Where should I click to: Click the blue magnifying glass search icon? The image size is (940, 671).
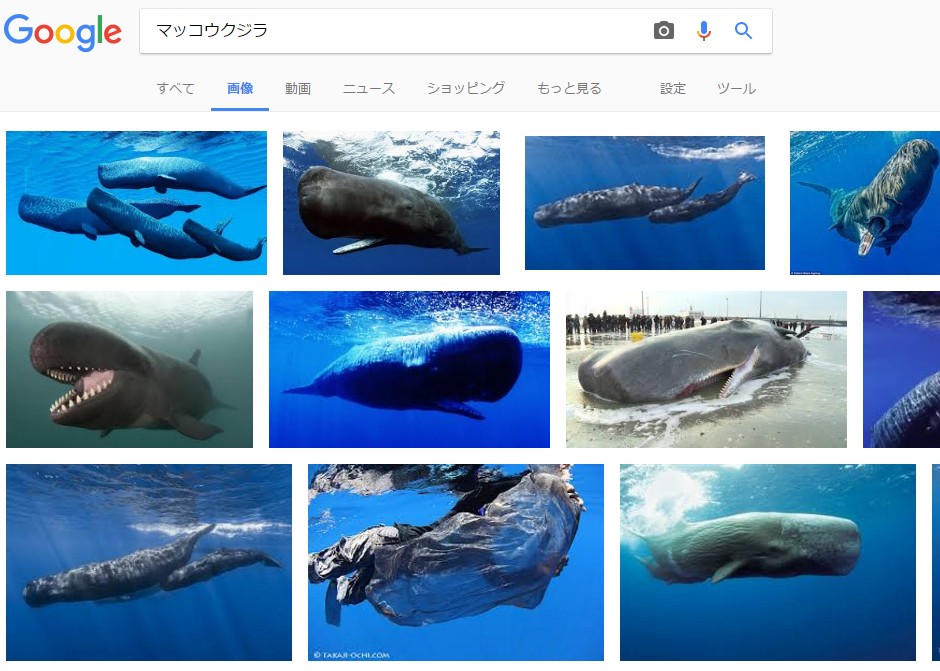(x=743, y=31)
